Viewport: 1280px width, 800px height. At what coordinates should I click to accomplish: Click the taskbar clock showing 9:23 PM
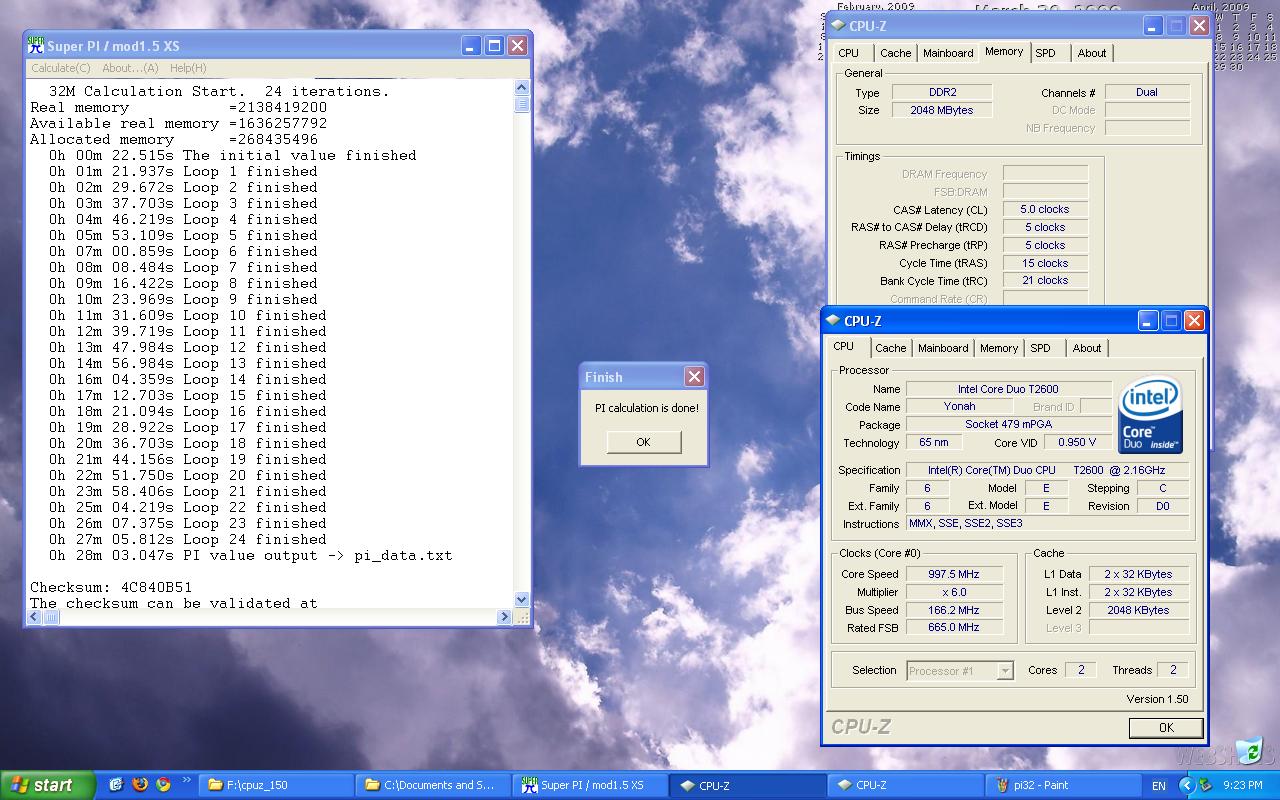click(x=1242, y=786)
